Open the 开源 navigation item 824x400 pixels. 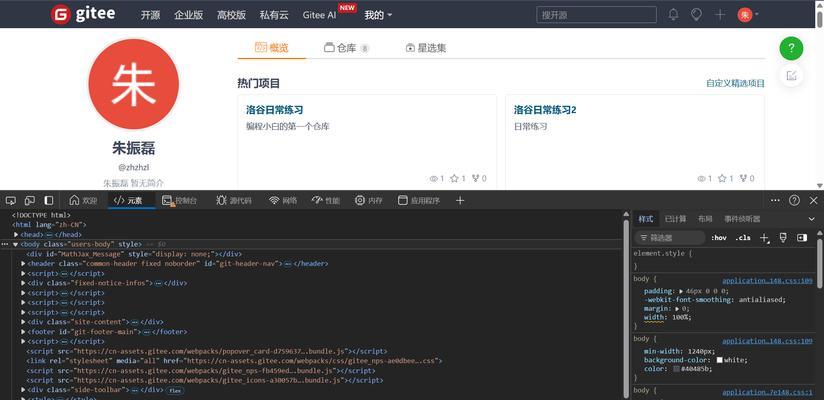point(150,15)
